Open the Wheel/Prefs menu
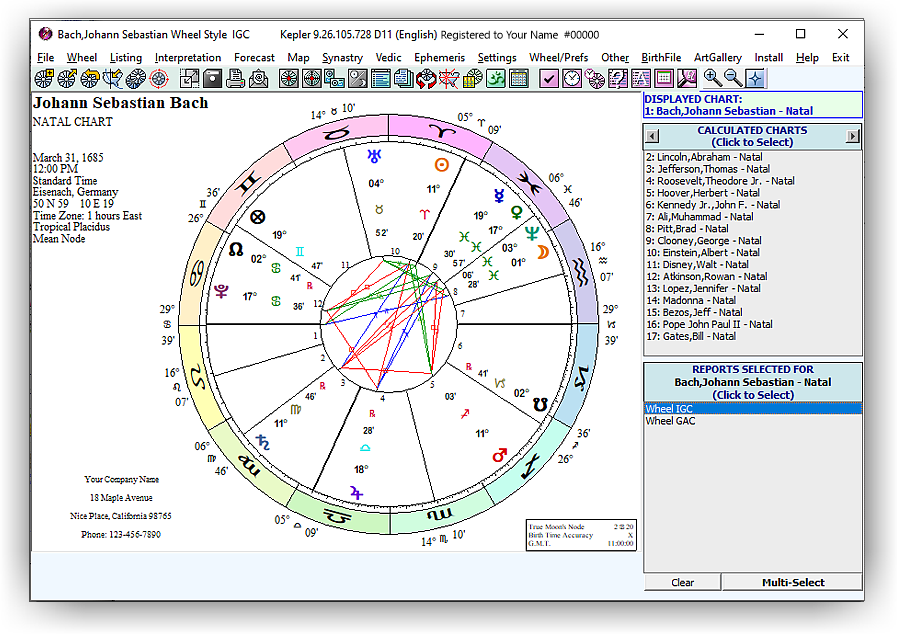Screen dimensions: 897x634 coord(558,58)
